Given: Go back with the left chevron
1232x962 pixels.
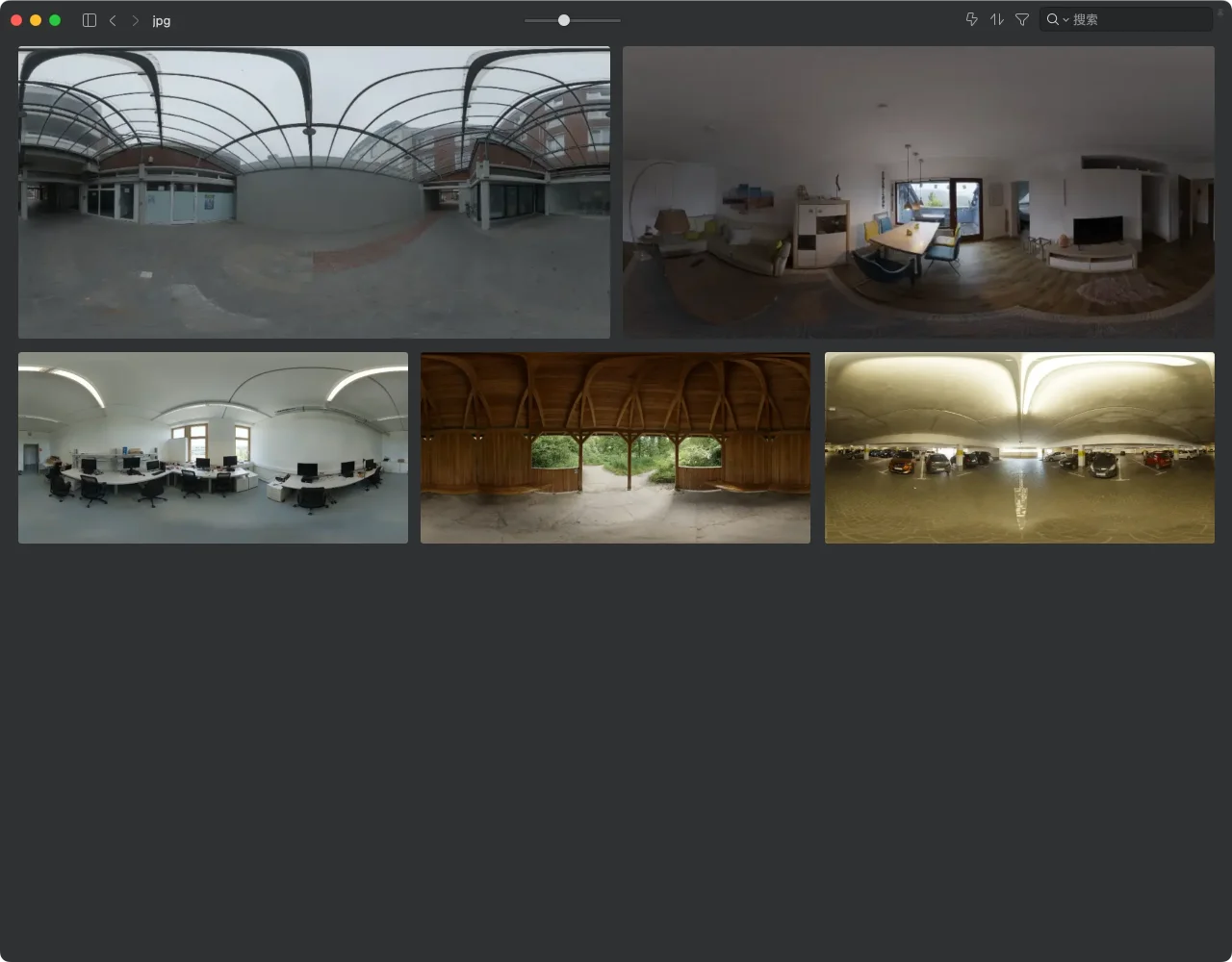Looking at the screenshot, I should pyautogui.click(x=113, y=20).
